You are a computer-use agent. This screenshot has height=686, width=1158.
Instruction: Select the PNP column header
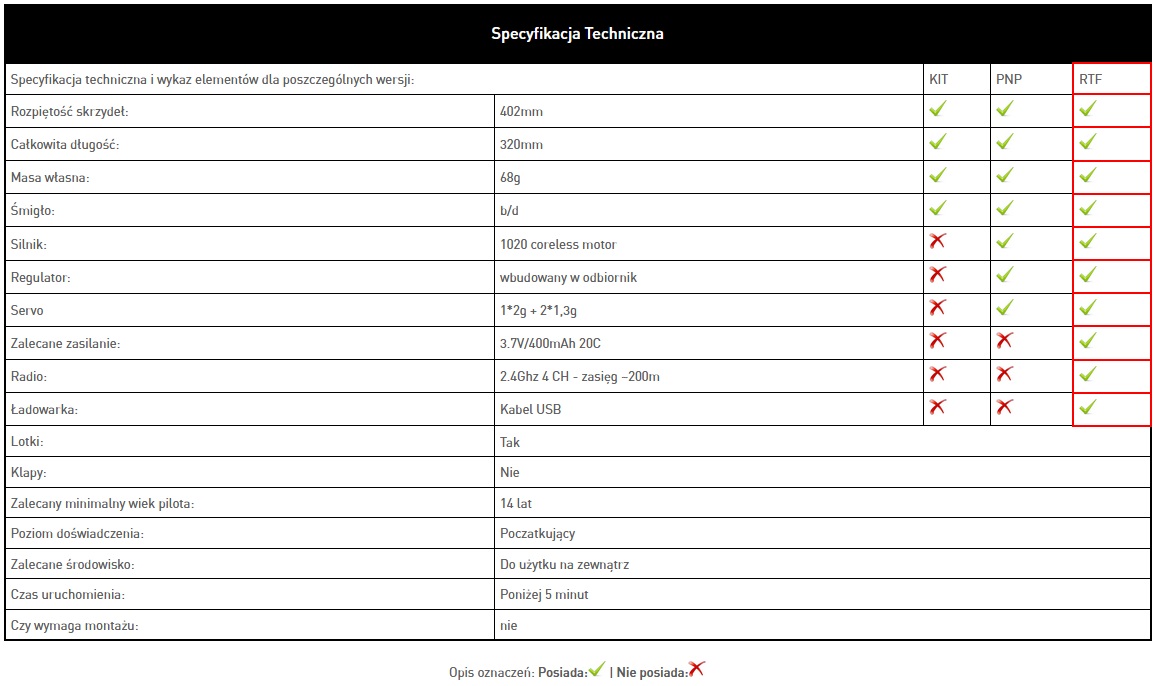pyautogui.click(x=1008, y=79)
